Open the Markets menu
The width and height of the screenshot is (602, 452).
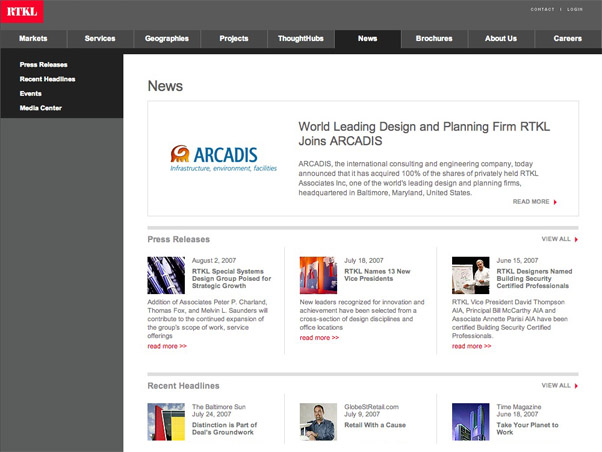[x=33, y=39]
